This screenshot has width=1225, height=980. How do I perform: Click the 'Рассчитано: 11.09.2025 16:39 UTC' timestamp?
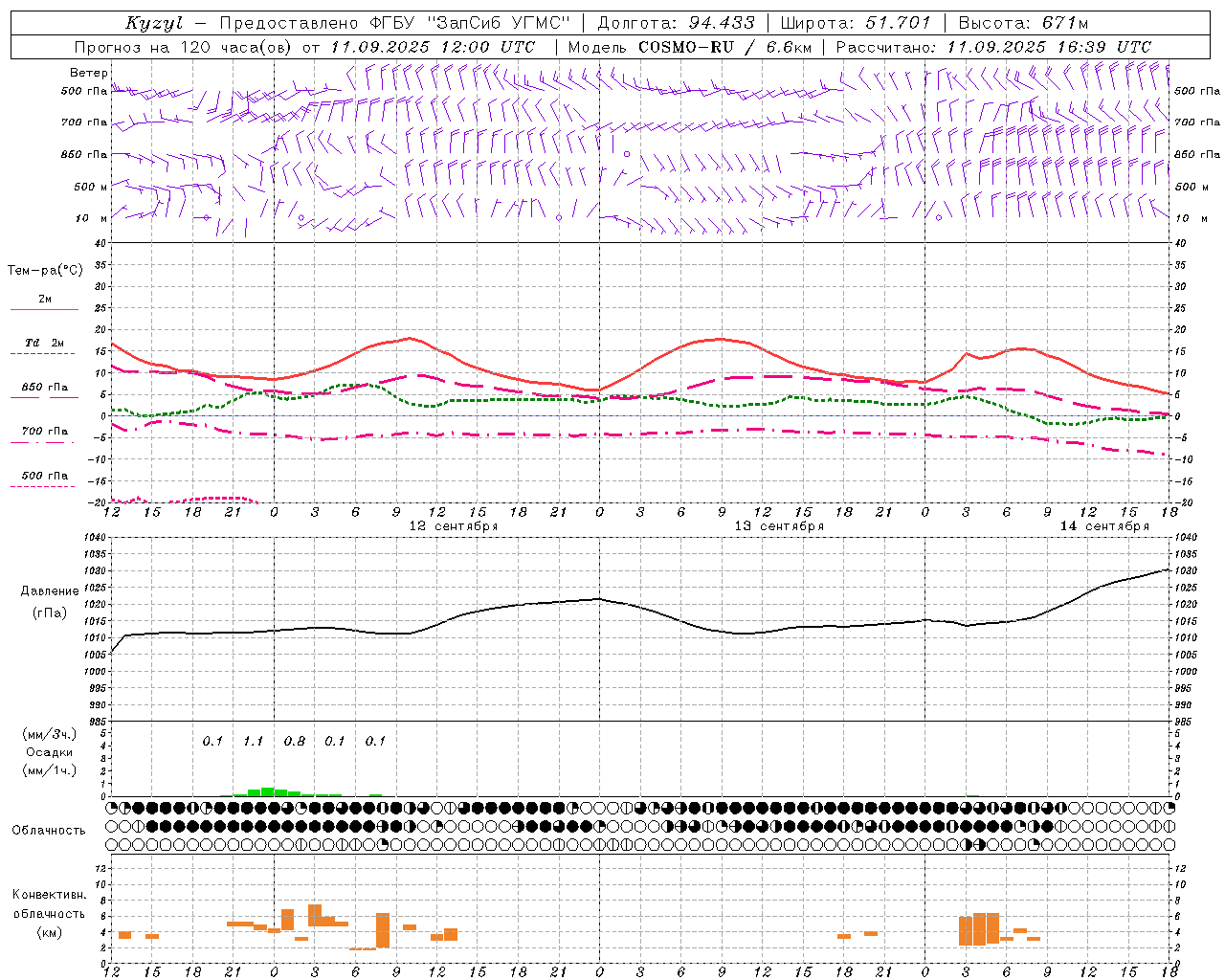pyautogui.click(x=993, y=47)
